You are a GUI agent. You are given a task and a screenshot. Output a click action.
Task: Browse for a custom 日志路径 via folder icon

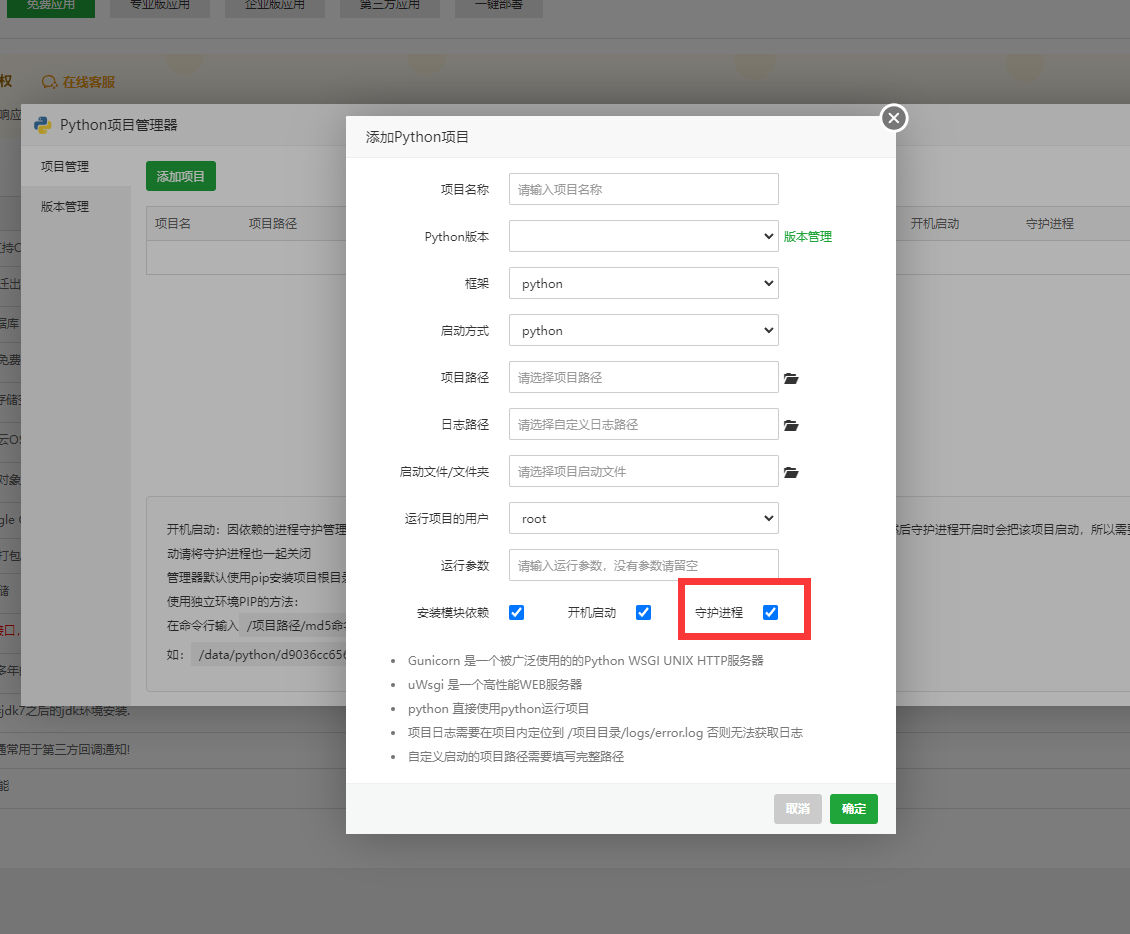pyautogui.click(x=791, y=424)
